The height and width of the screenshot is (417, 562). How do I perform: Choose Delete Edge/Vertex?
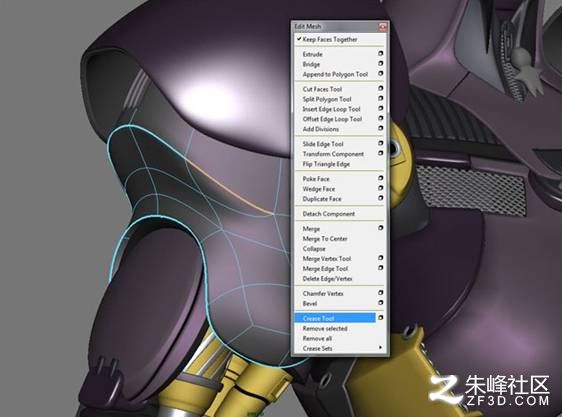click(x=327, y=279)
